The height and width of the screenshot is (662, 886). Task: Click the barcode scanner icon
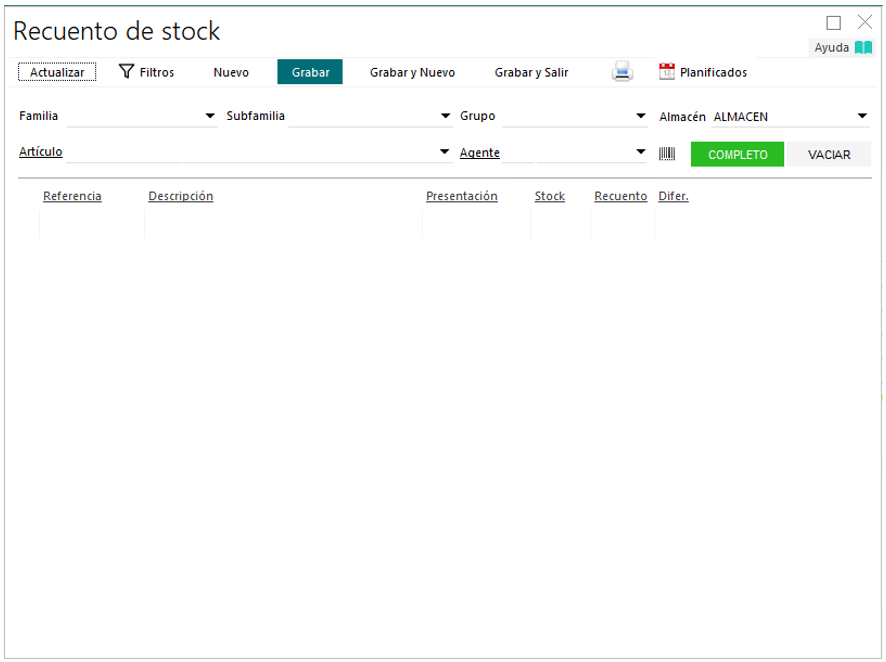(x=667, y=154)
